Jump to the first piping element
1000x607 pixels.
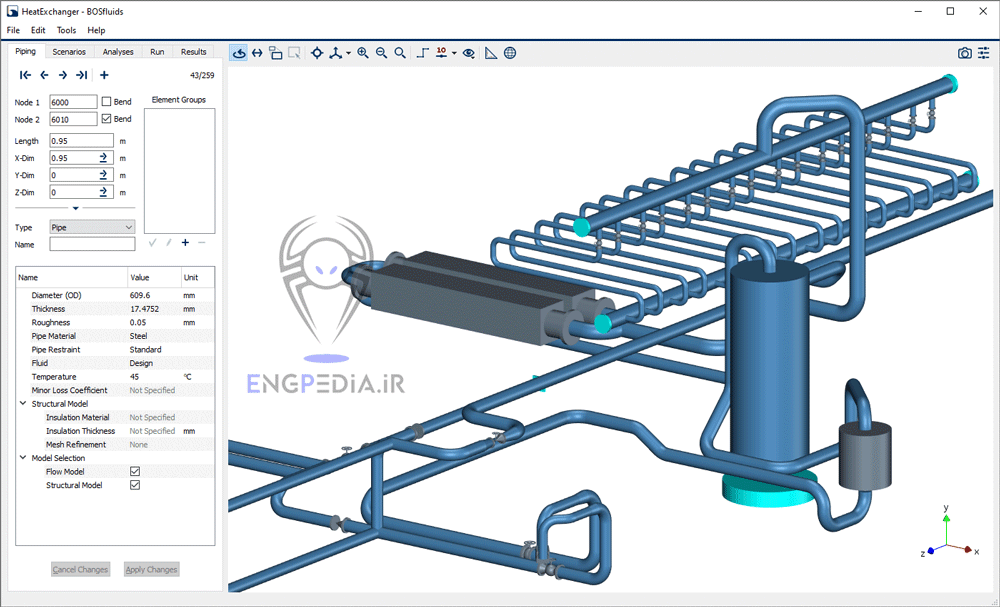pyautogui.click(x=25, y=75)
